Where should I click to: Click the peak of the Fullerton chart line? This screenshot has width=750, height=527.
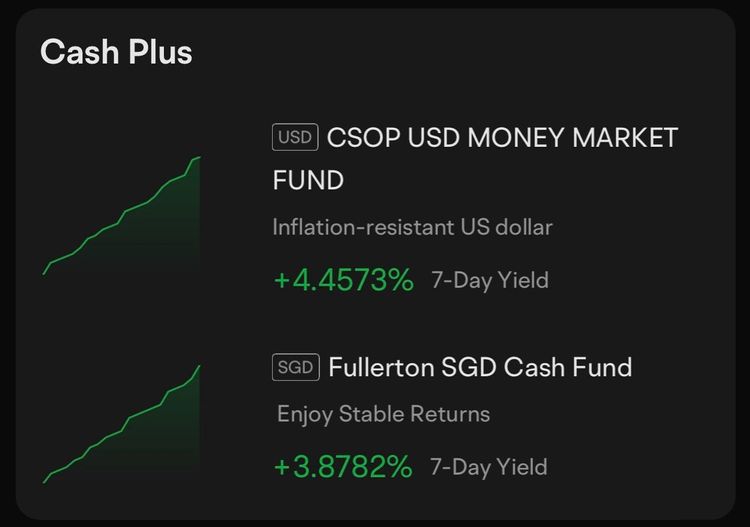click(200, 366)
